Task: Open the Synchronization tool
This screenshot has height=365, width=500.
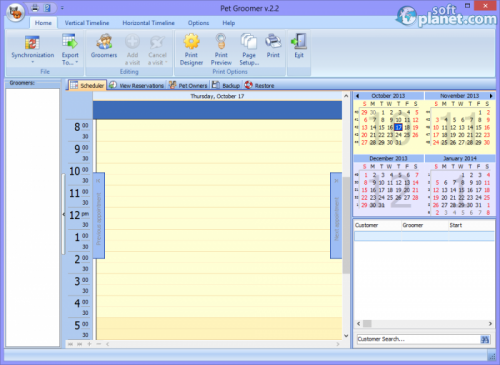Action: pyautogui.click(x=33, y=49)
